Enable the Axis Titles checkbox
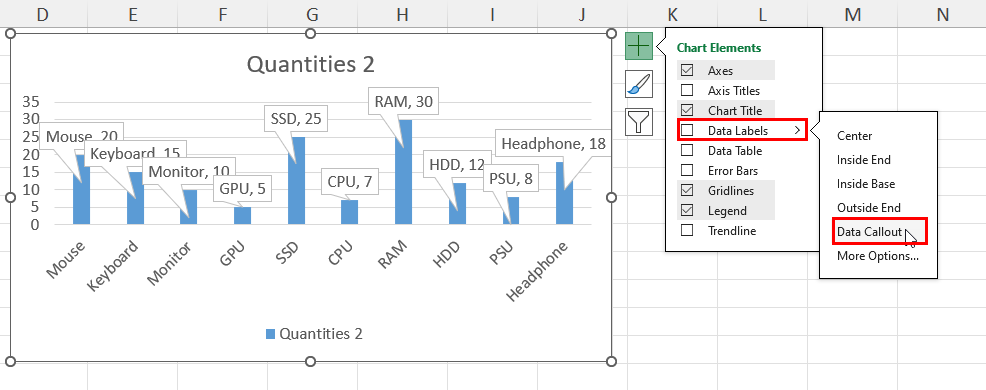 tap(687, 91)
